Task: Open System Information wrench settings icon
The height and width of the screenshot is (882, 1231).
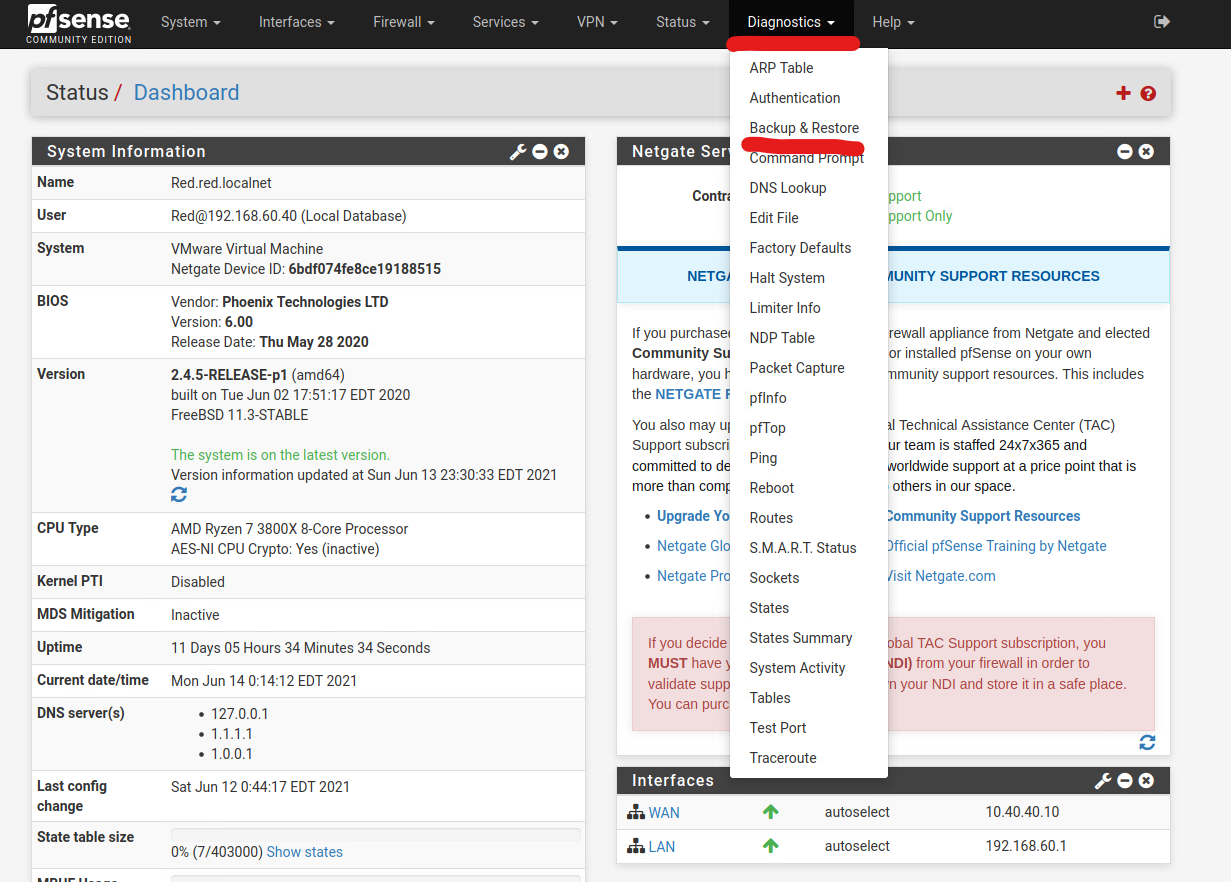Action: pos(518,152)
